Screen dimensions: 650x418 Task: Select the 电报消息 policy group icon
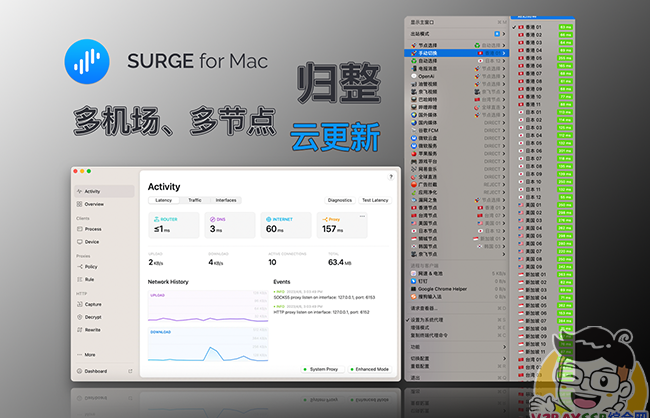pos(414,68)
